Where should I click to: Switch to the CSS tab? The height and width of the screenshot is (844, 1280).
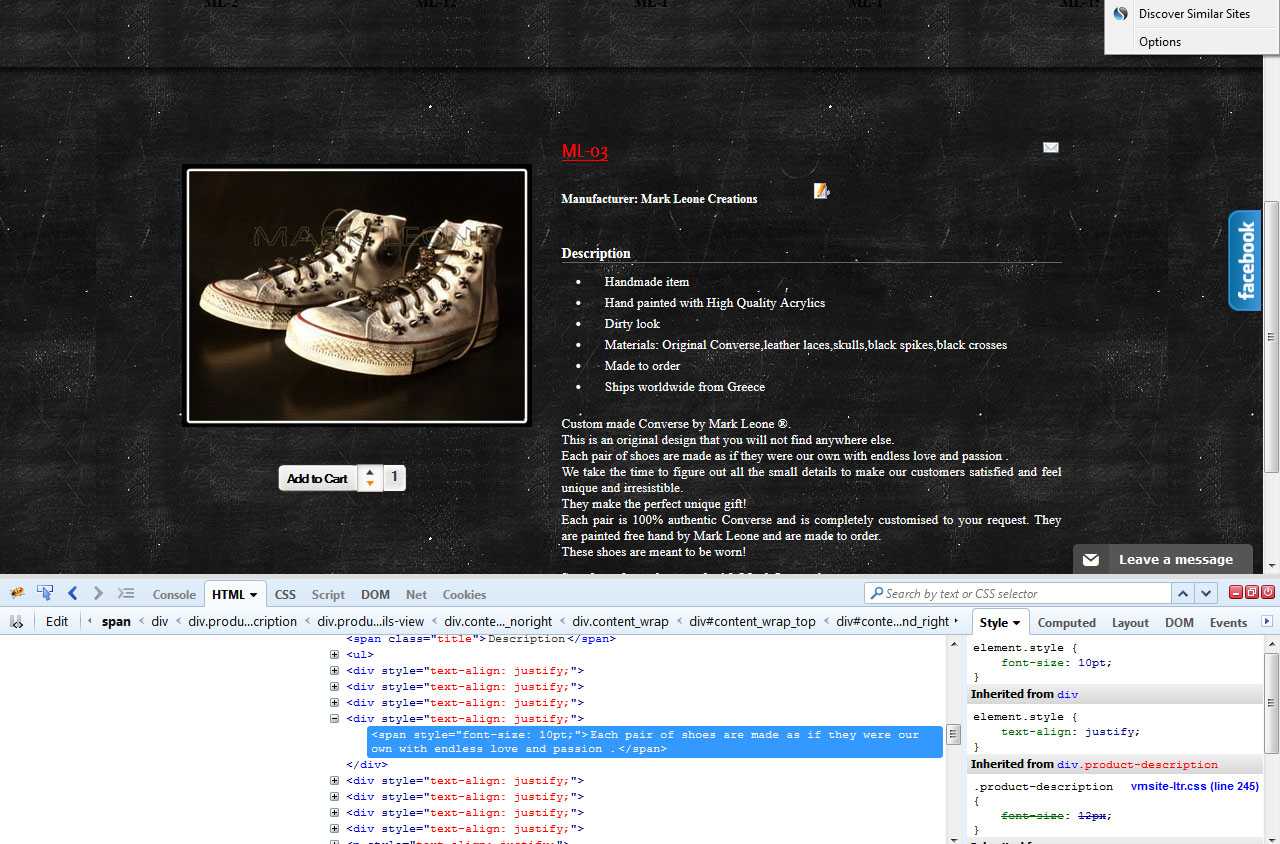285,594
